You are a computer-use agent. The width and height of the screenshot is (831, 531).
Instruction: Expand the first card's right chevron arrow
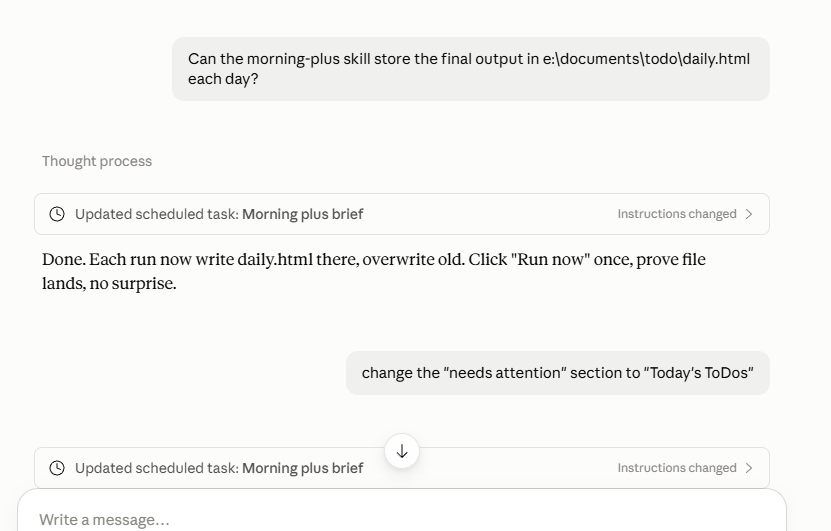tap(749, 214)
